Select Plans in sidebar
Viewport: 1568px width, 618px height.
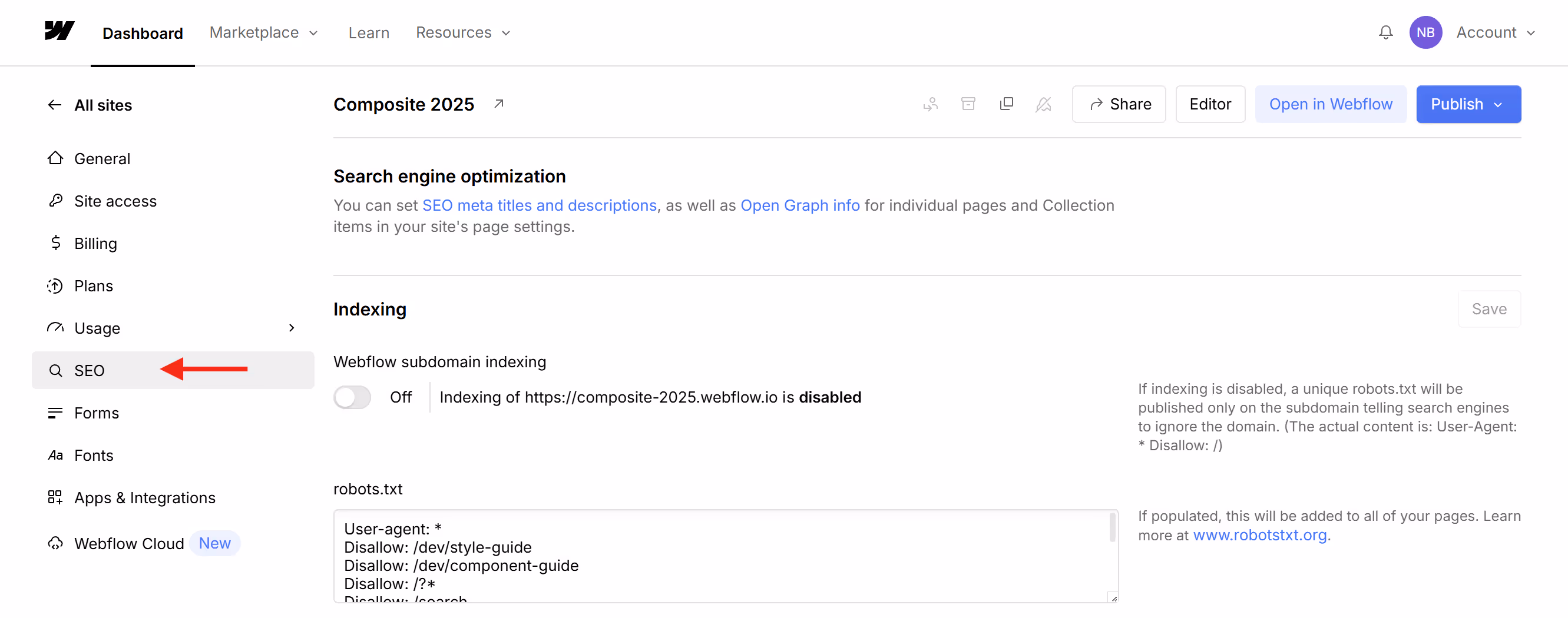[x=173, y=286]
